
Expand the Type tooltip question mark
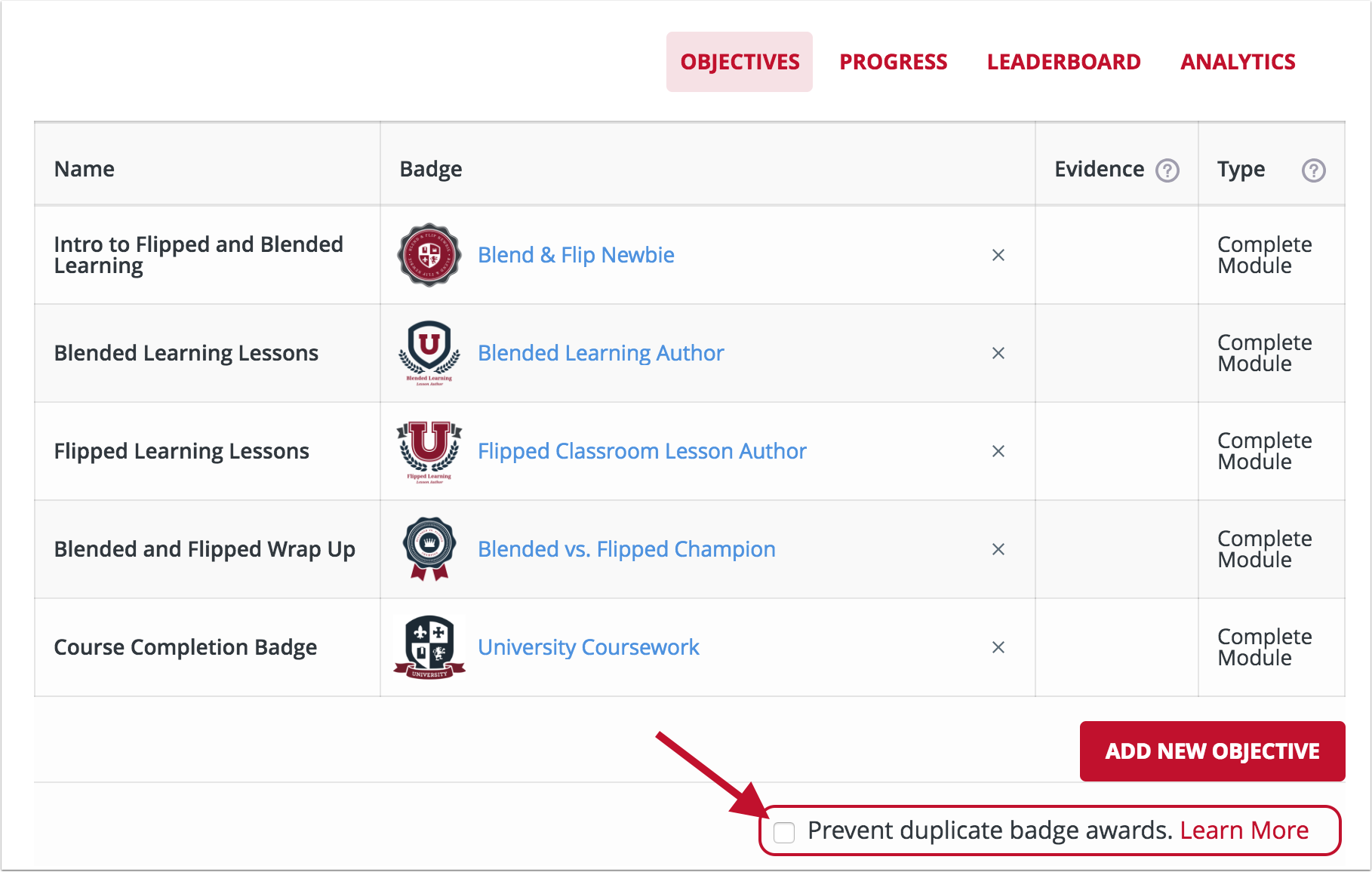pos(1313,170)
